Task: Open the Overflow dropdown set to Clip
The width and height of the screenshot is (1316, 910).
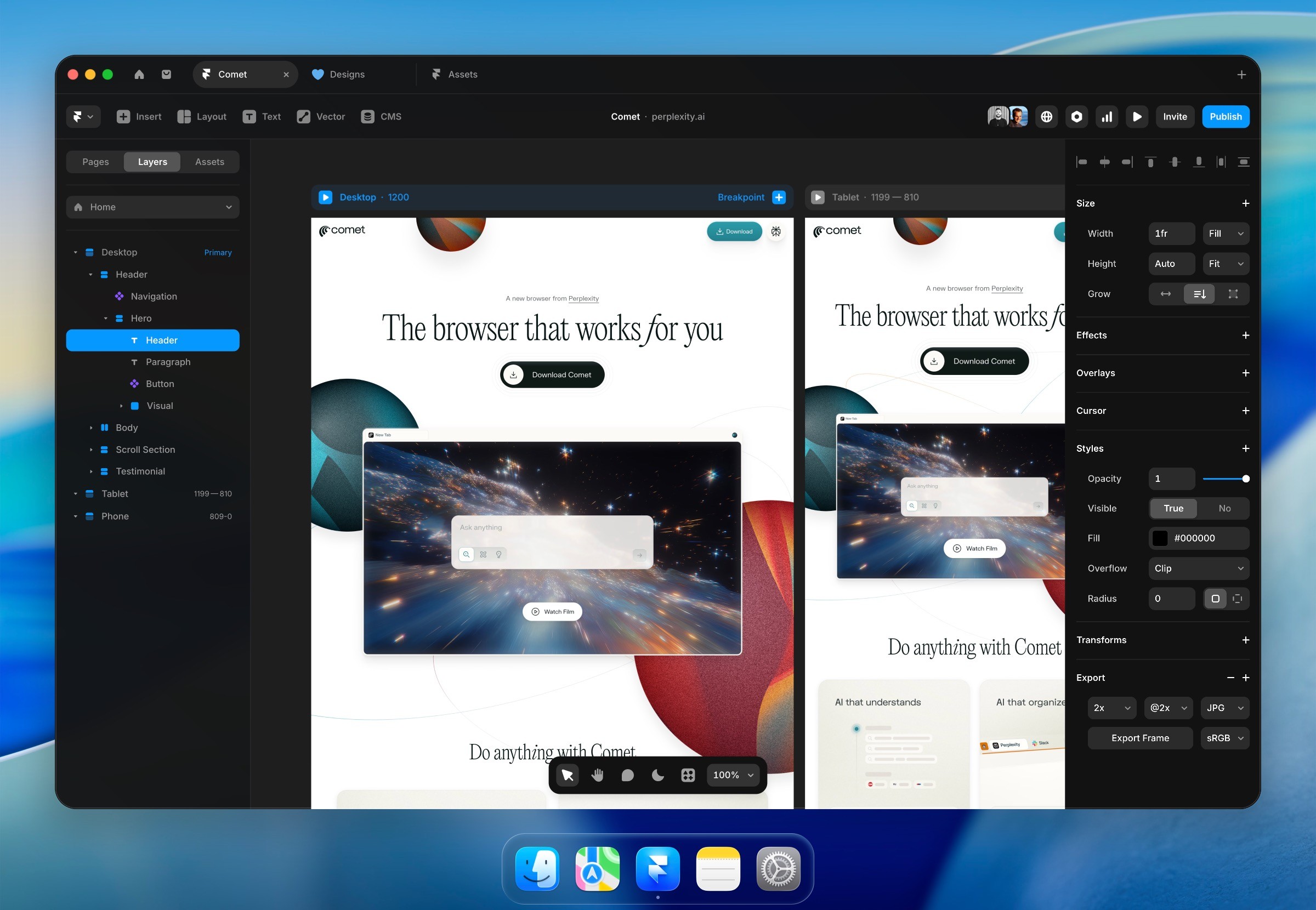Action: click(1199, 568)
